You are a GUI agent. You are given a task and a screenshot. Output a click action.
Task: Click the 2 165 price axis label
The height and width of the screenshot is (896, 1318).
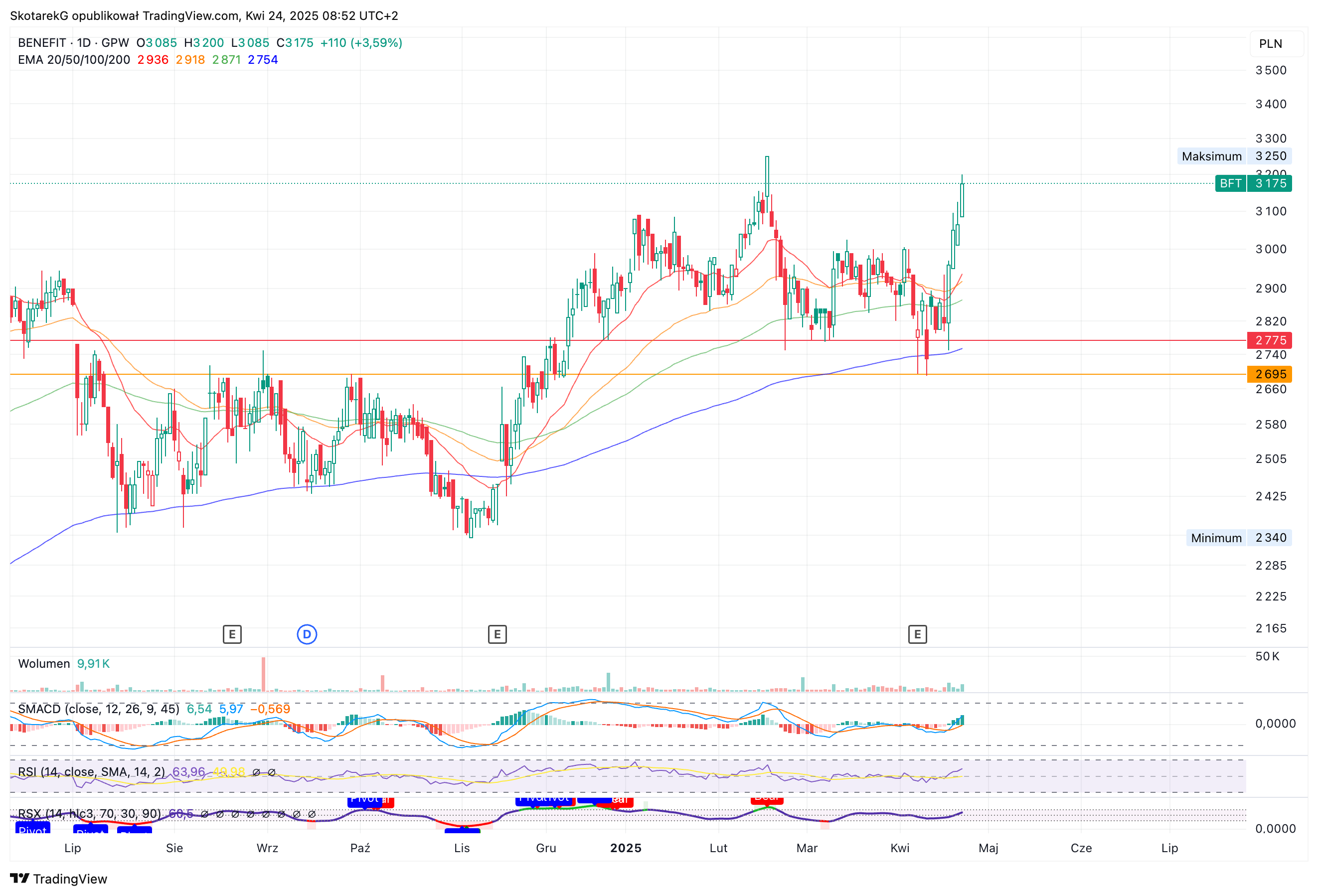pos(1271,628)
